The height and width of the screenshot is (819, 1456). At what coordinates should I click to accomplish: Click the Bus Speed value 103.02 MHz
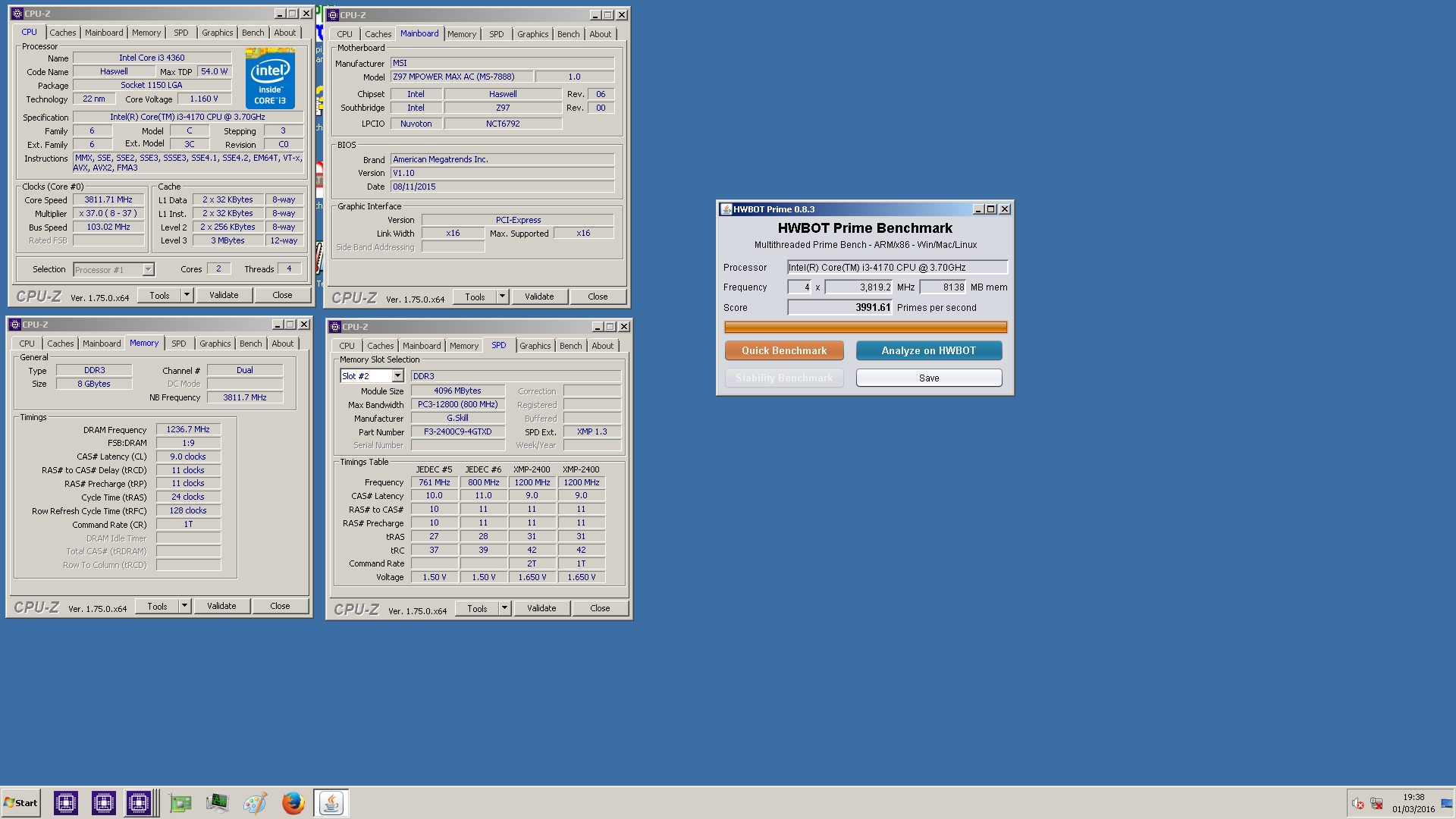pos(108,227)
